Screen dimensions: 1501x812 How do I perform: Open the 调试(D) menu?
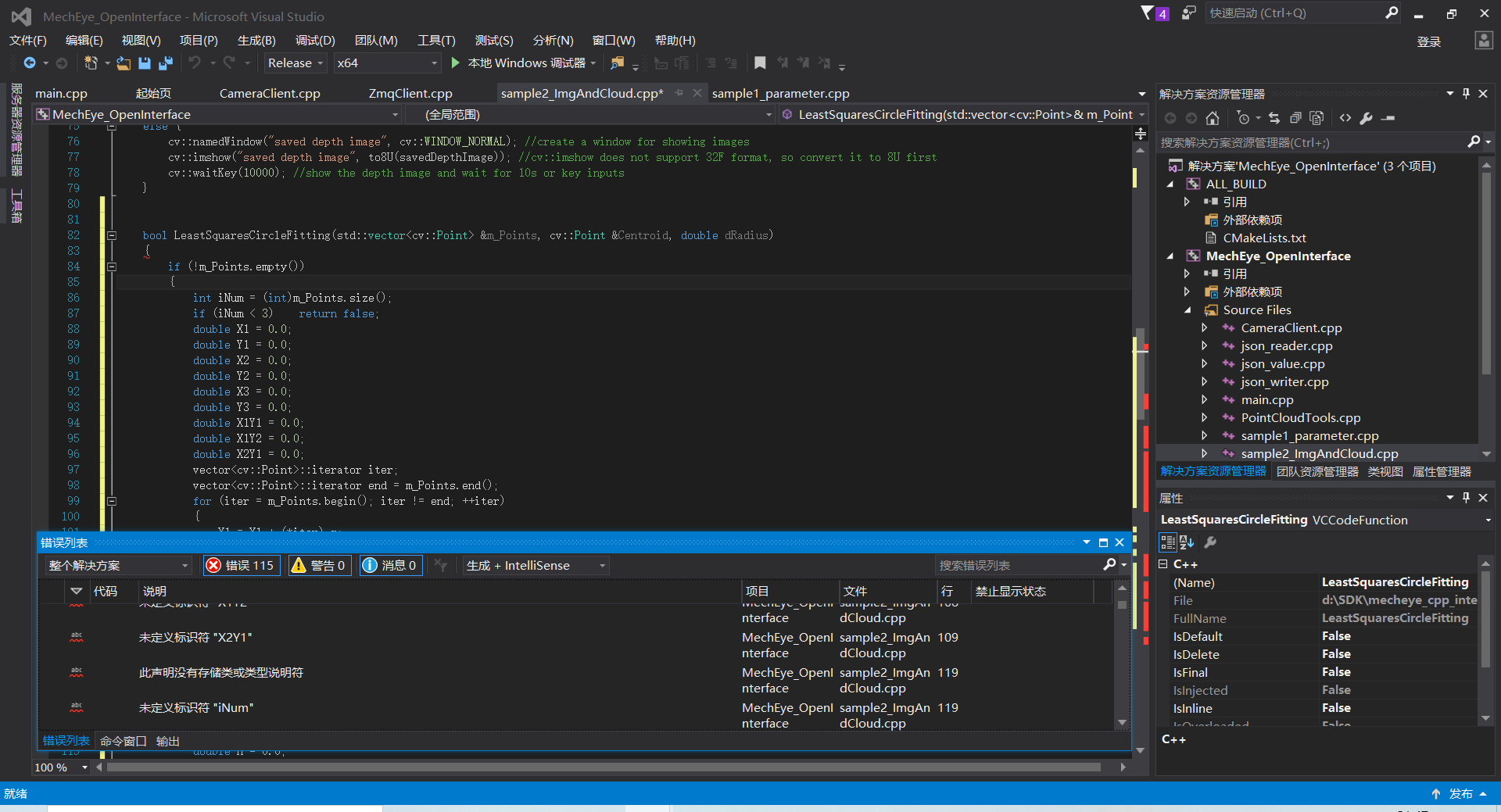point(315,41)
